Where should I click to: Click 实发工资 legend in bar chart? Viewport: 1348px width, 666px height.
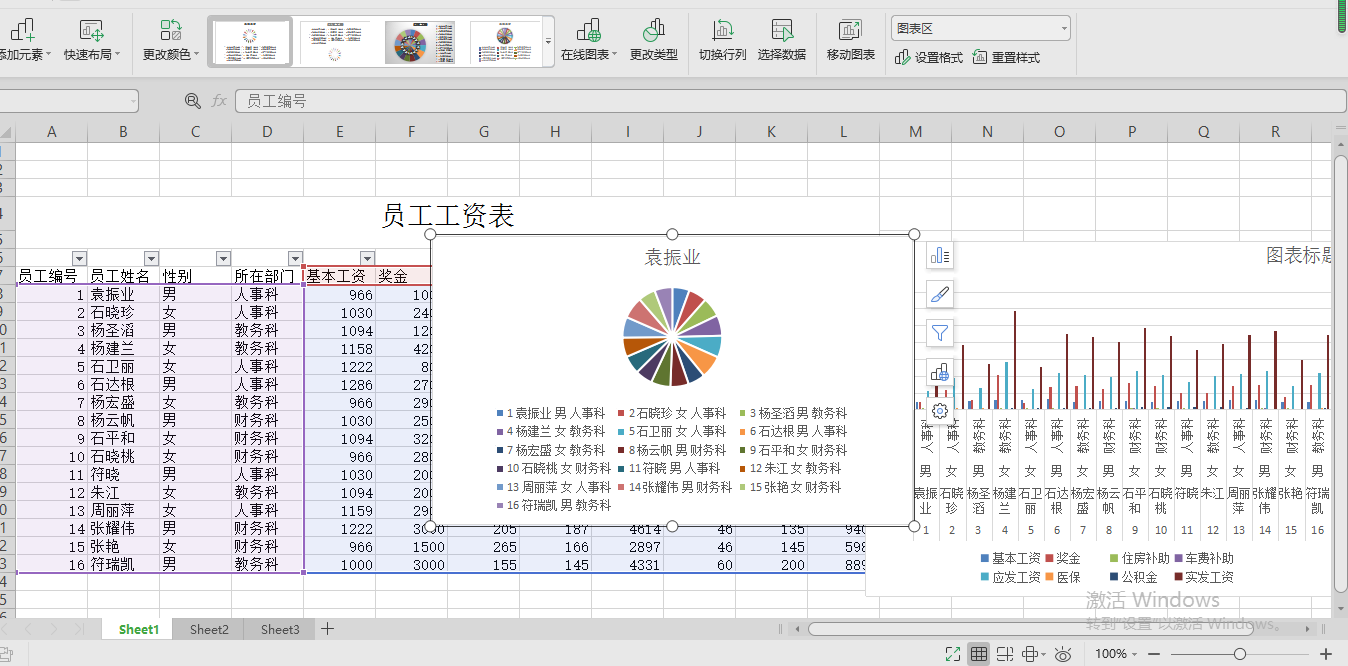click(x=1203, y=577)
